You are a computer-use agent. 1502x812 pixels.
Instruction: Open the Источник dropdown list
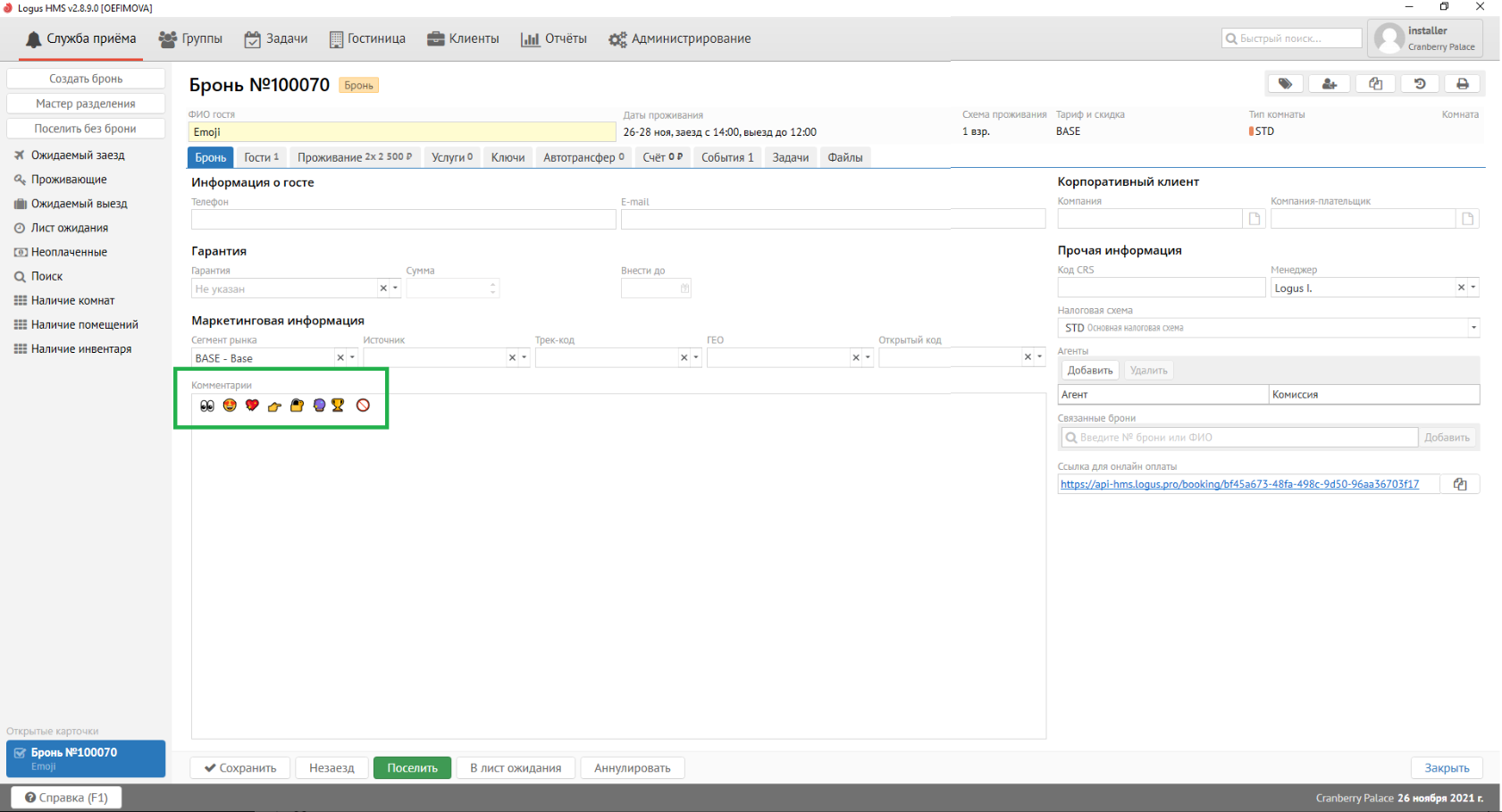coord(524,358)
